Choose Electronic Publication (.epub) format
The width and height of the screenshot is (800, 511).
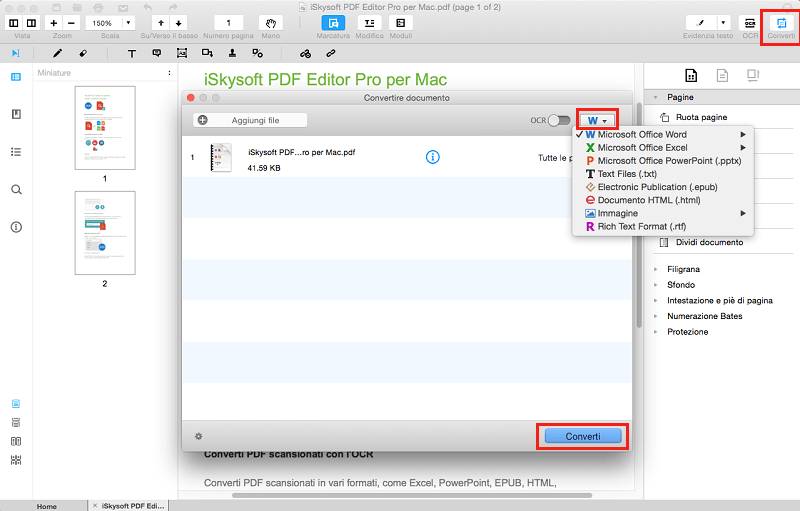point(663,187)
